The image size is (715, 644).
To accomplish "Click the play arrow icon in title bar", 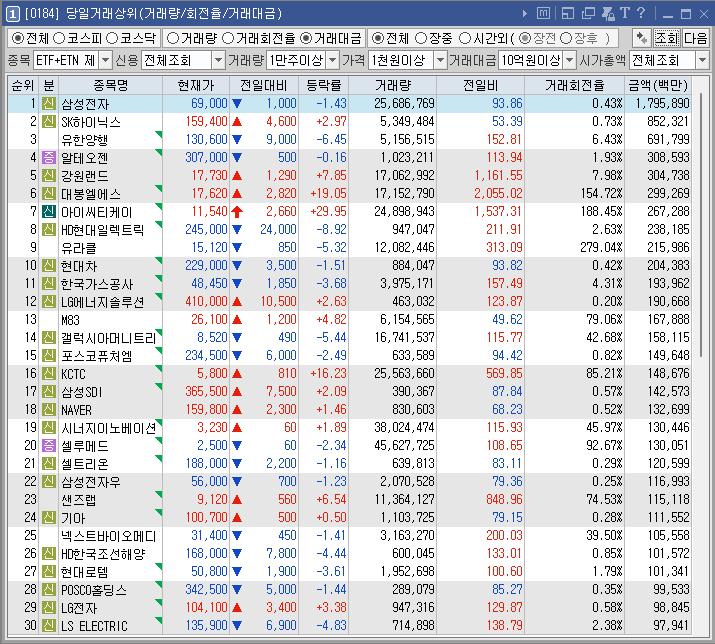I will 525,14.
